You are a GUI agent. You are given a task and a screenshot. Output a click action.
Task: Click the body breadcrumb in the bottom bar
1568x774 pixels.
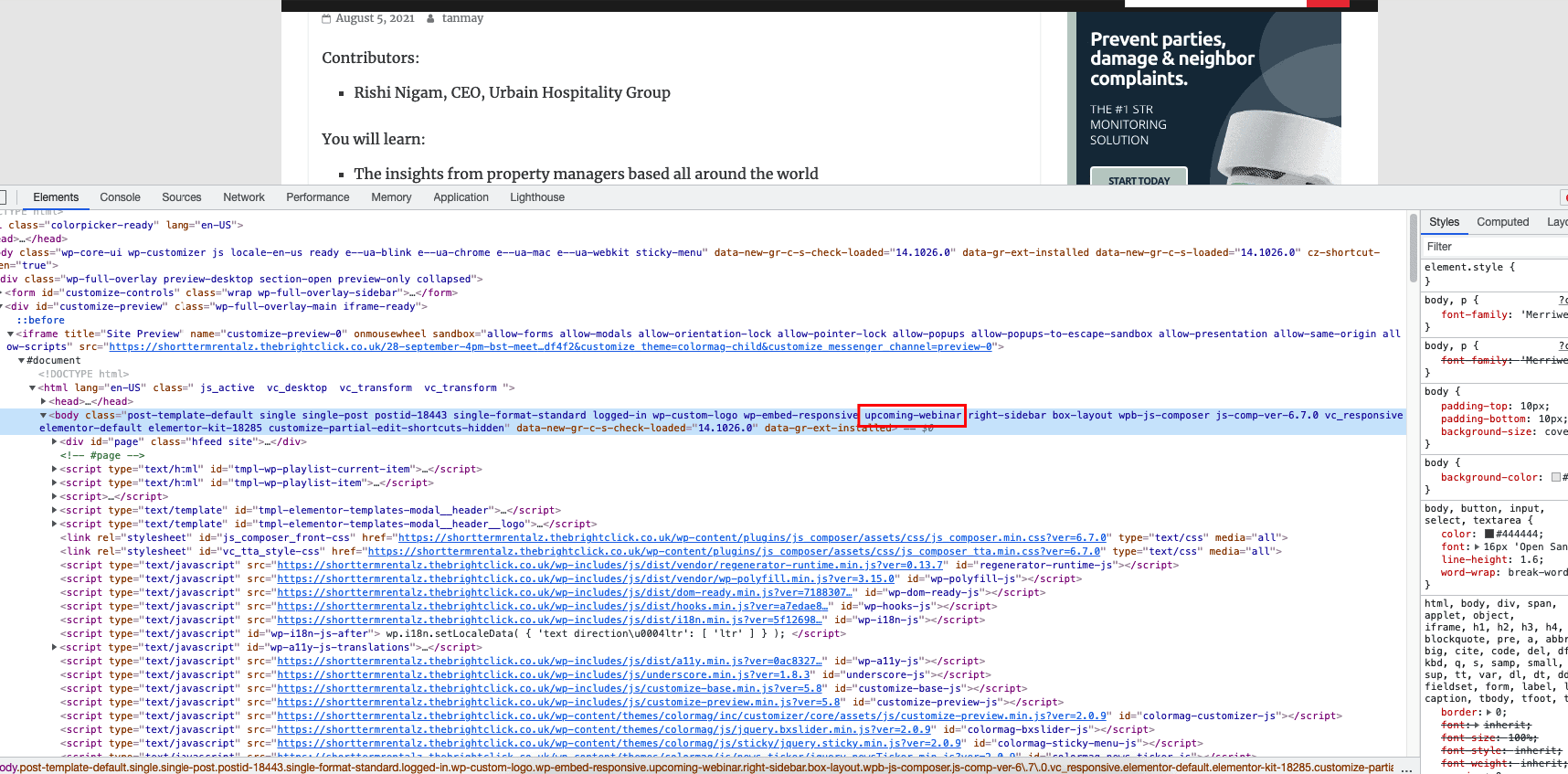(696, 768)
